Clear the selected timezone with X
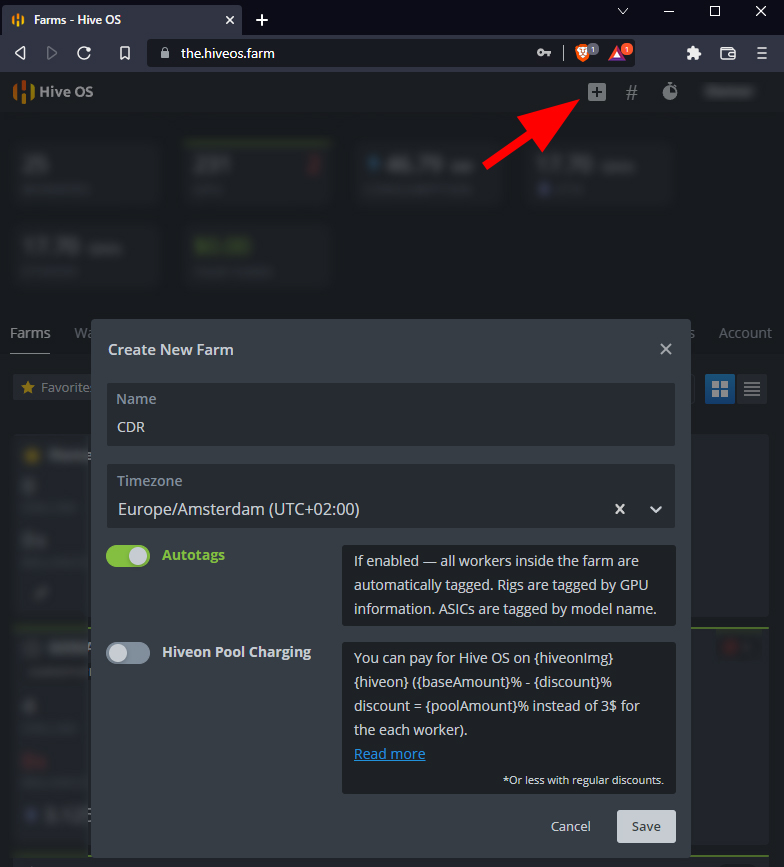784x867 pixels. (620, 509)
